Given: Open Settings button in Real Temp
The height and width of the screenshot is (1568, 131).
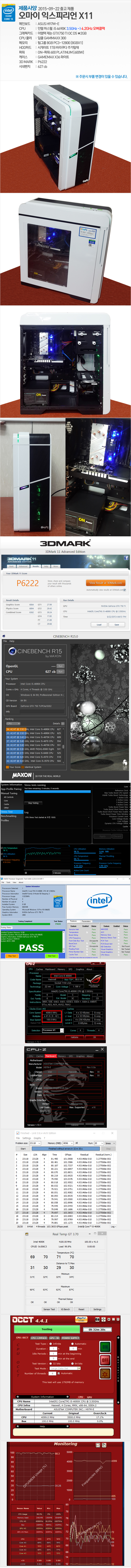Looking at the screenshot, I should point(97,1309).
